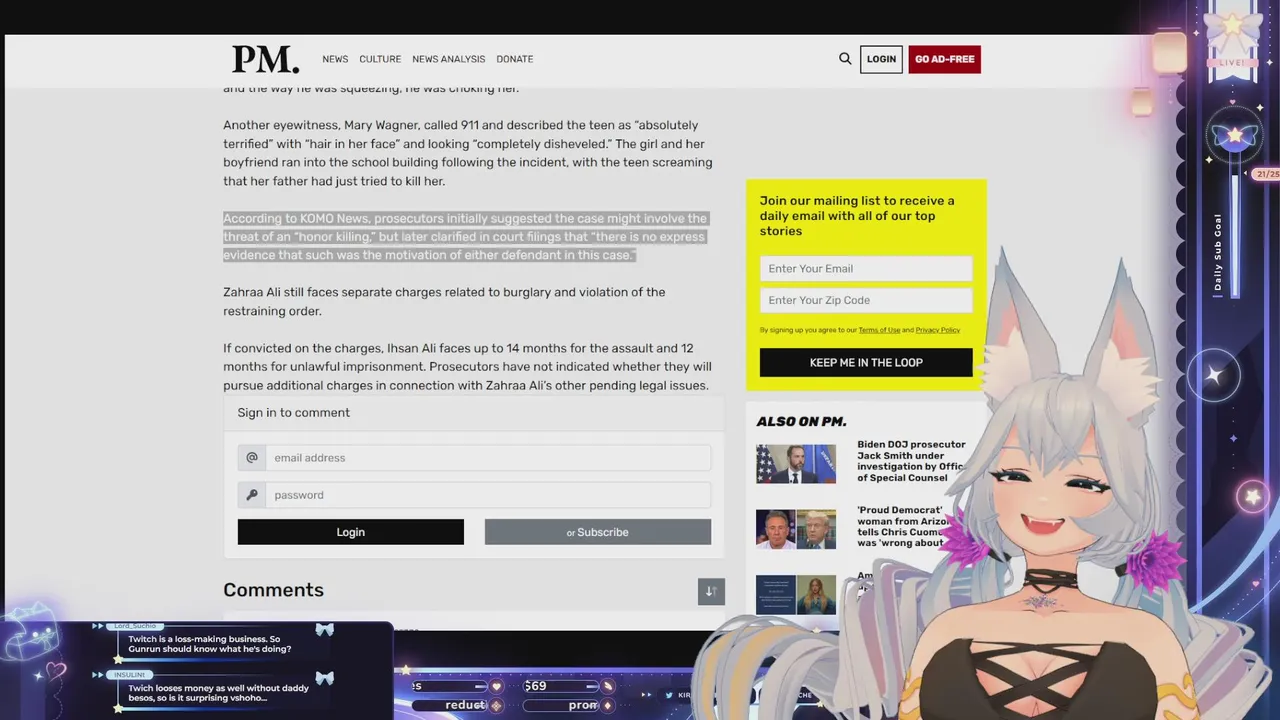The image size is (1280, 720).
Task: Open the Chris Cuomo article thumbnail
Action: tap(796, 529)
